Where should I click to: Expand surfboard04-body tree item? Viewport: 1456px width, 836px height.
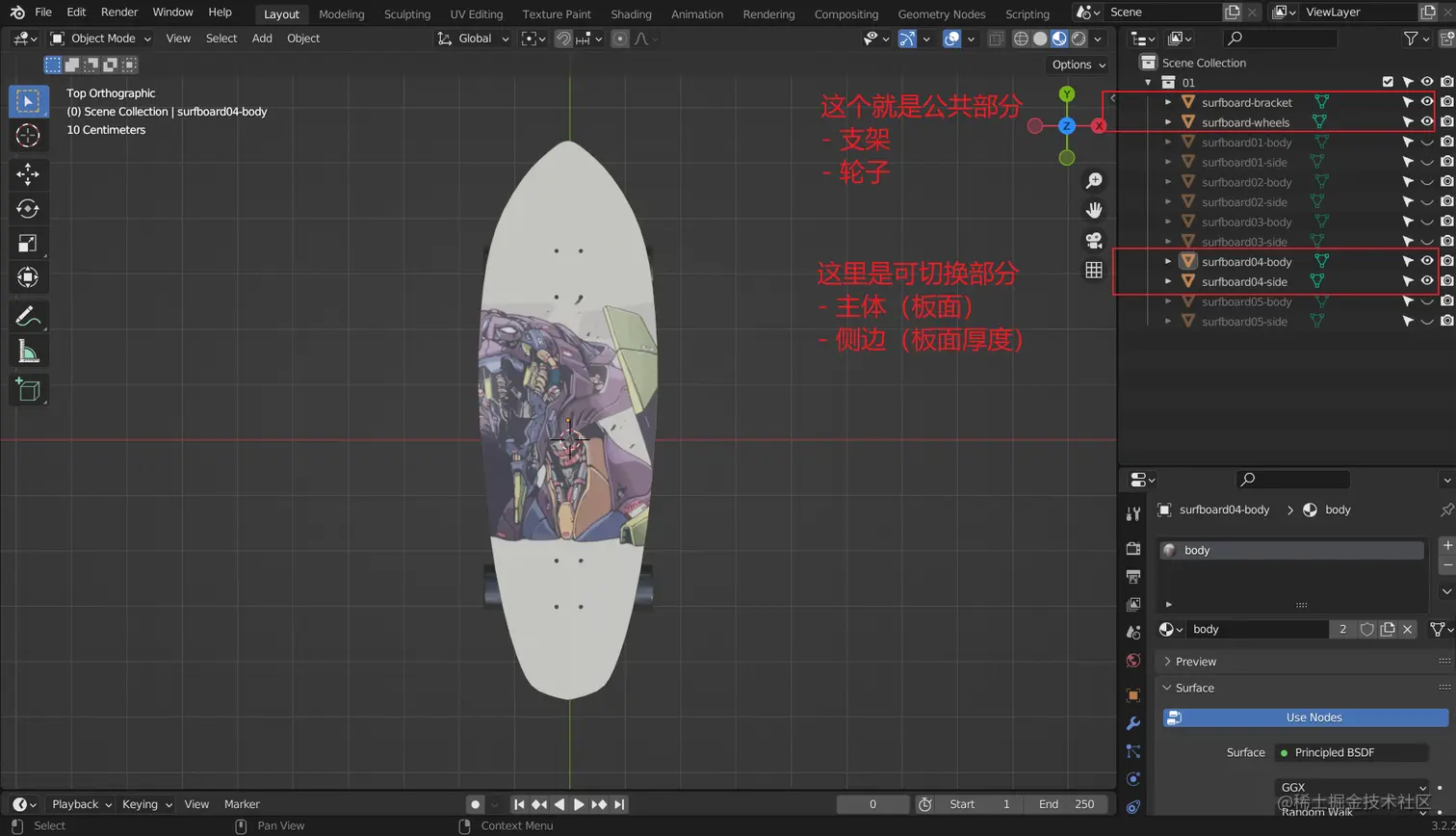click(1168, 261)
